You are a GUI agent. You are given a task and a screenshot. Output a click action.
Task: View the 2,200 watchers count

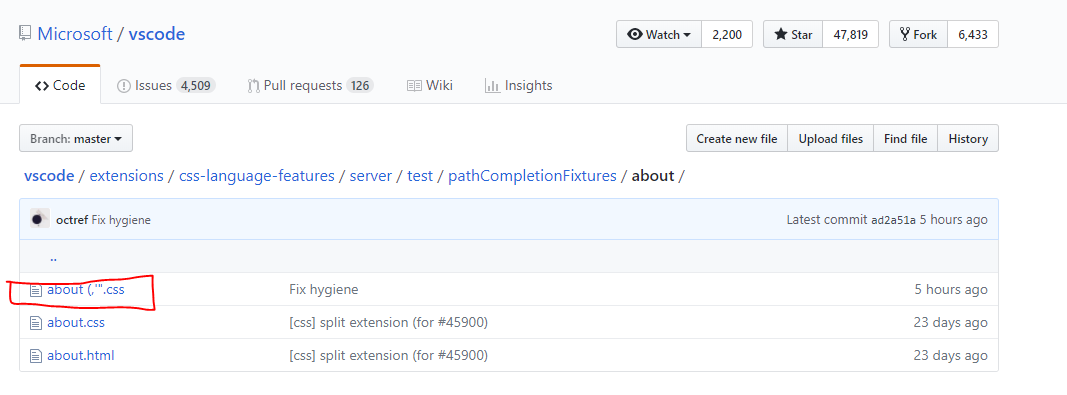tap(727, 35)
